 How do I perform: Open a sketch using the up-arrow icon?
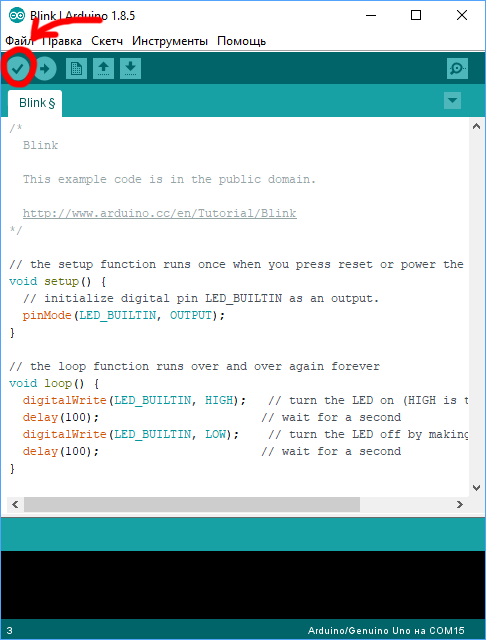tap(103, 69)
